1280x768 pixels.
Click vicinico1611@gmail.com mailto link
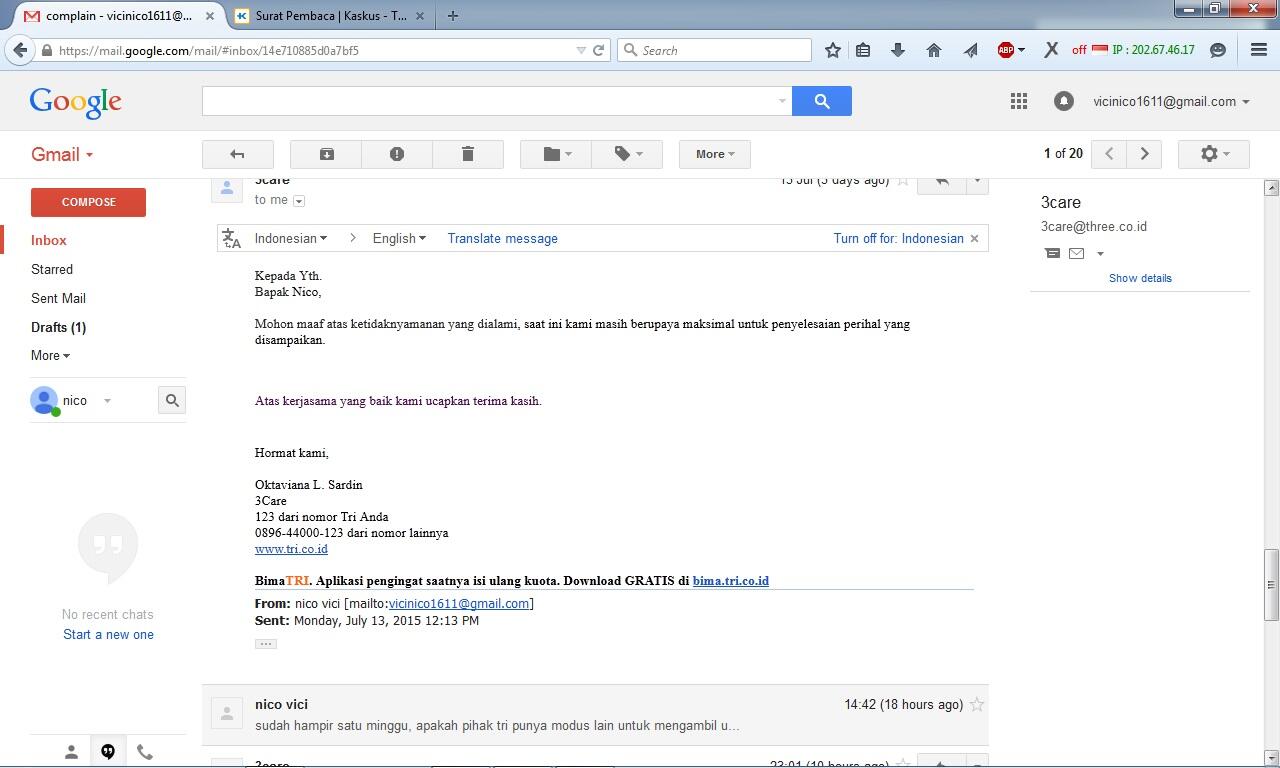(x=459, y=604)
